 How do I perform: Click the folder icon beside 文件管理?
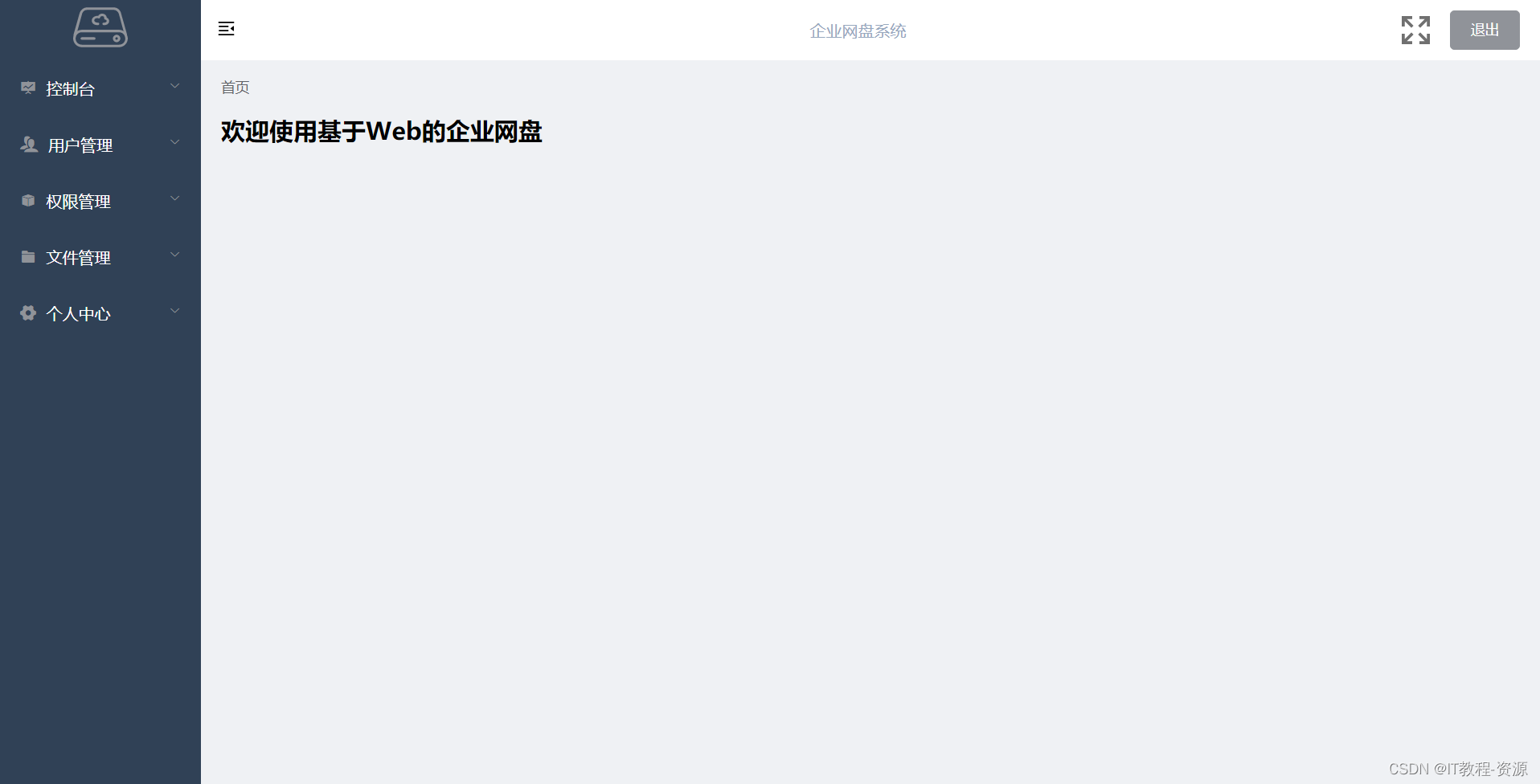[28, 257]
